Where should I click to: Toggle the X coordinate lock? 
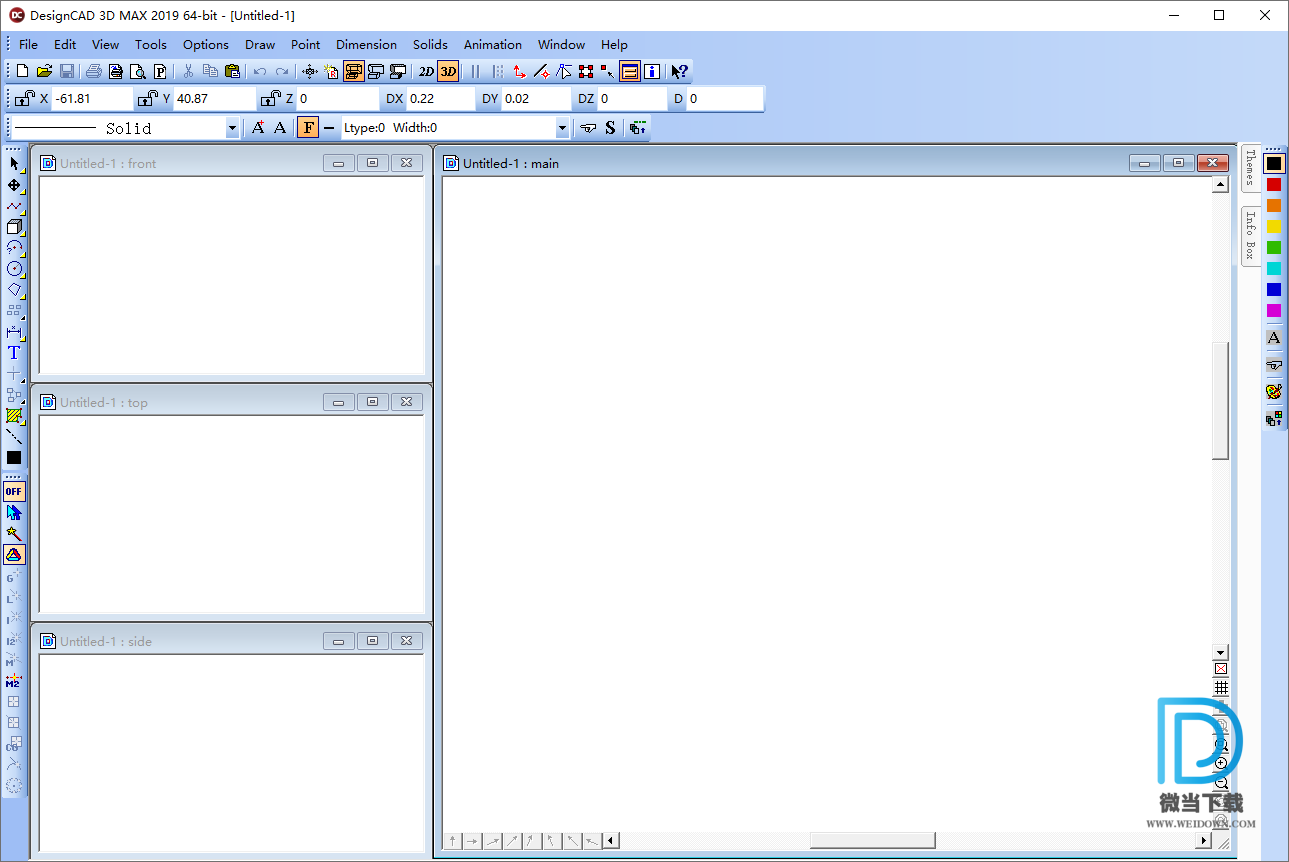24,98
